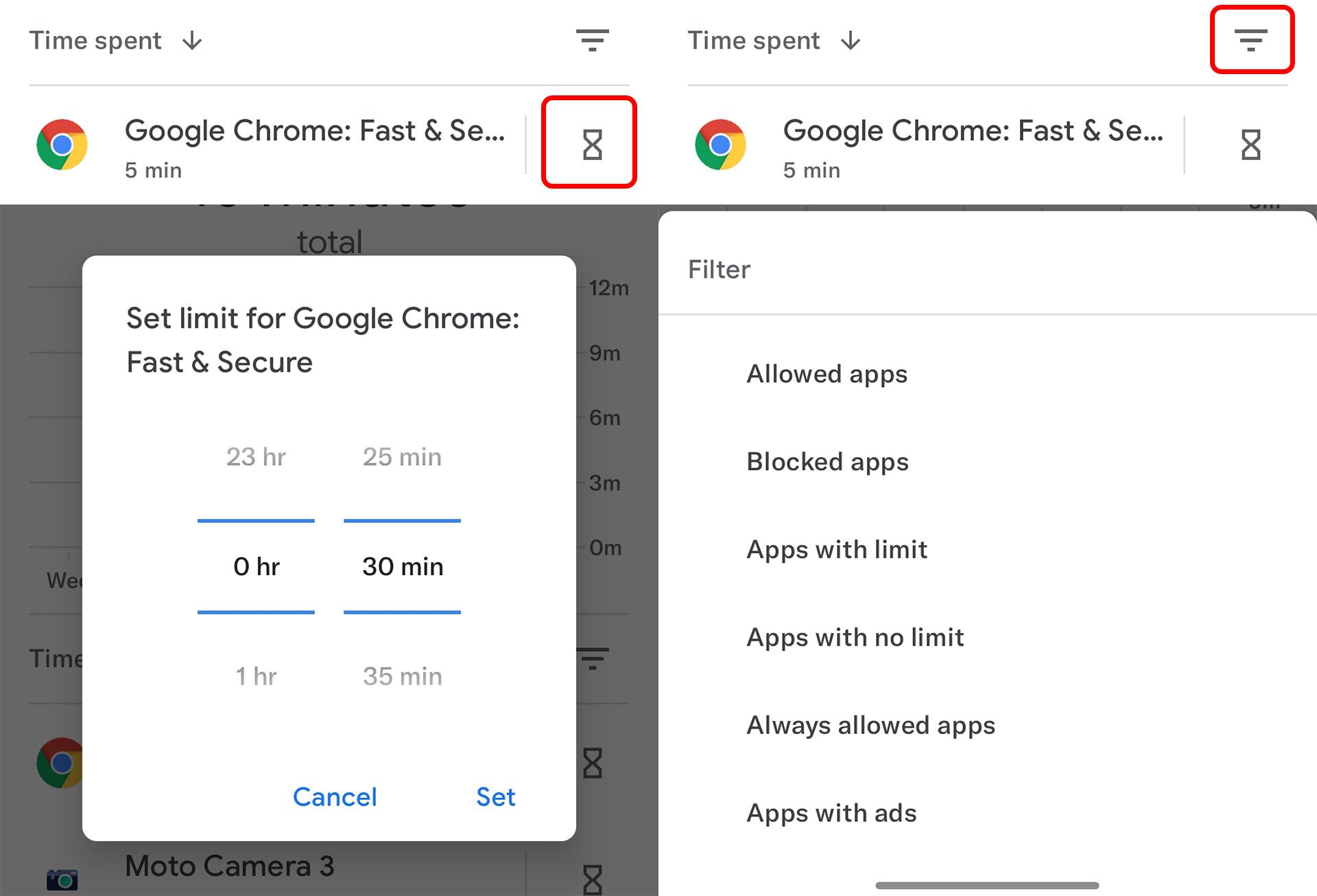Filter by Apps with limit
The height and width of the screenshot is (896, 1317).
pos(837,550)
